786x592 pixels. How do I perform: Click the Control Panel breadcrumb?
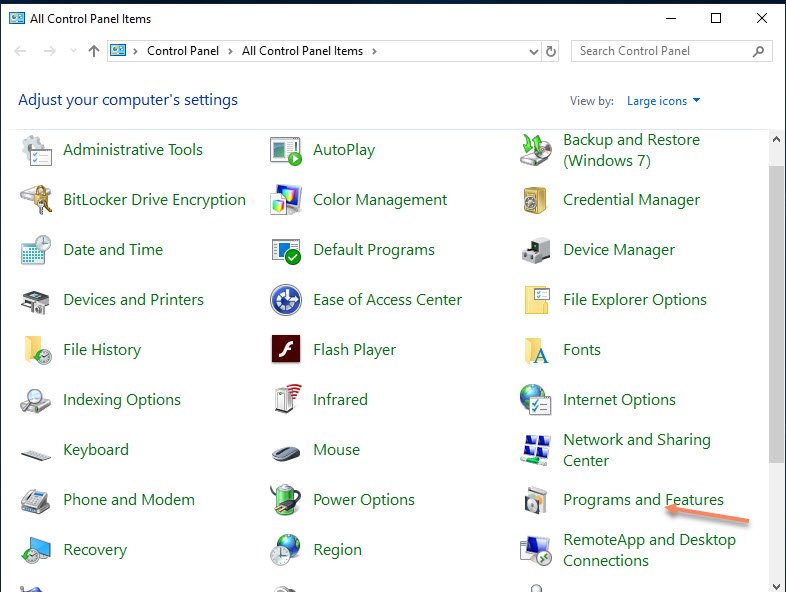[183, 51]
